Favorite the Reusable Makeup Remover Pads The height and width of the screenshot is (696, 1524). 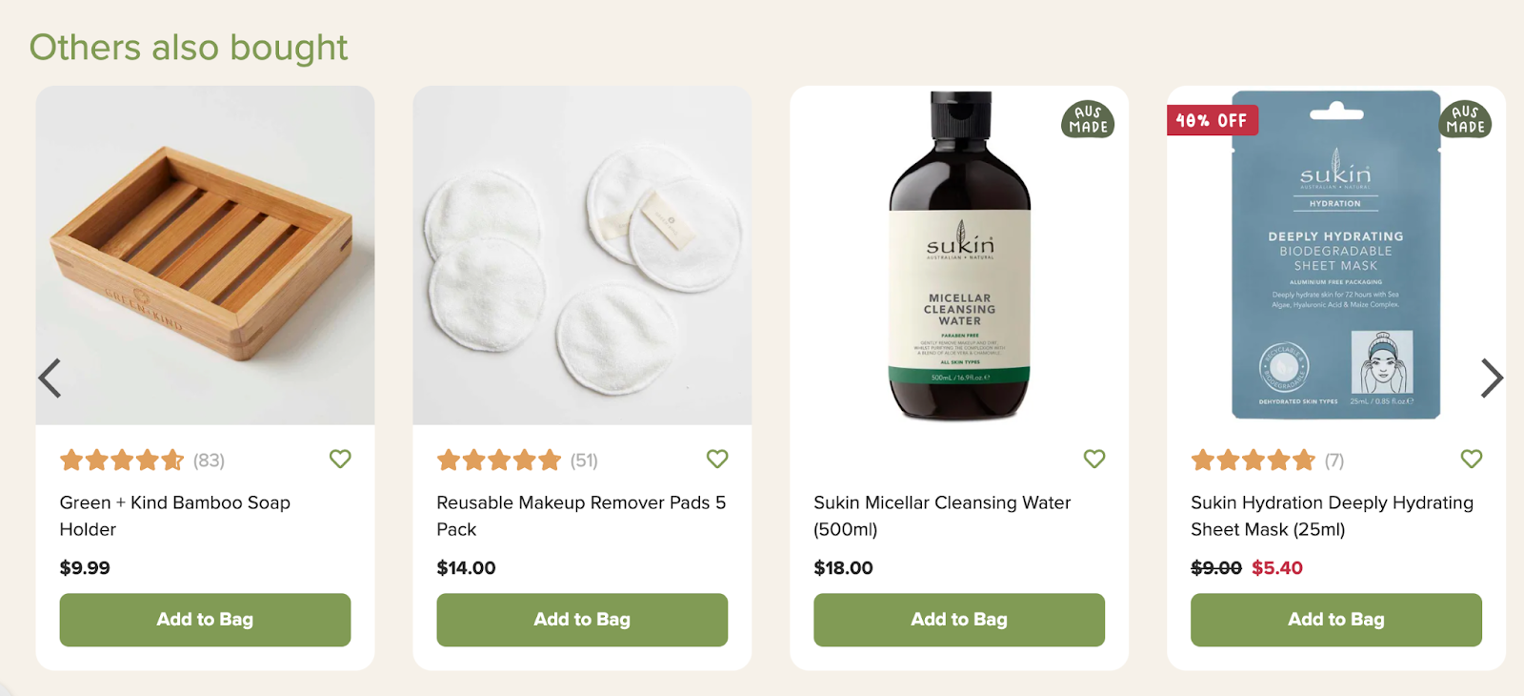coord(717,459)
